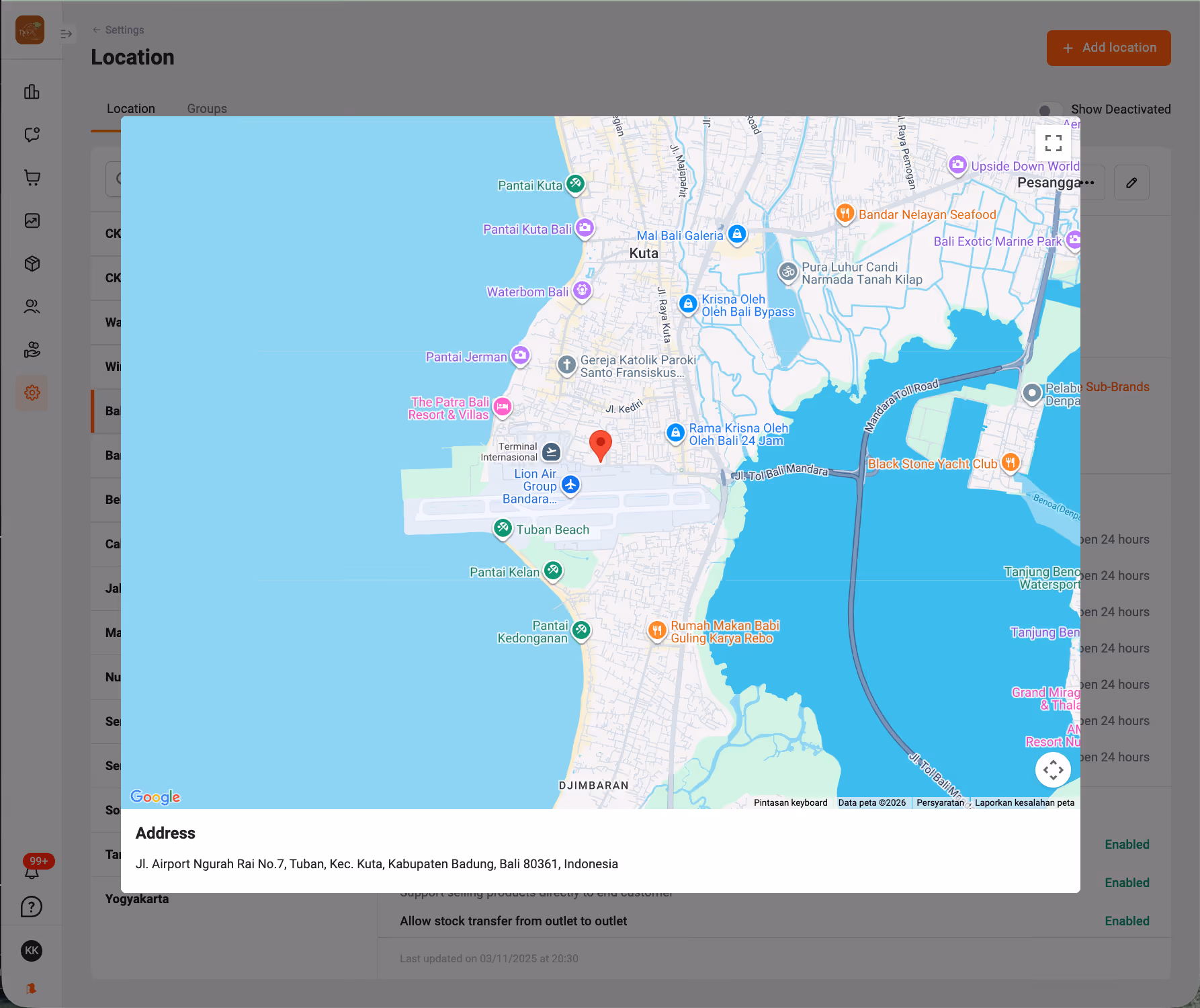Click the Pelabuhan Benoa harbor marker

point(1031,393)
